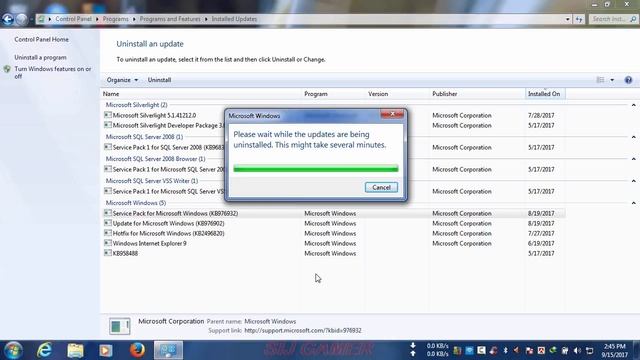The width and height of the screenshot is (640, 360).
Task: Click the Microsoft Silverlight (2) group header
Action: [136, 105]
